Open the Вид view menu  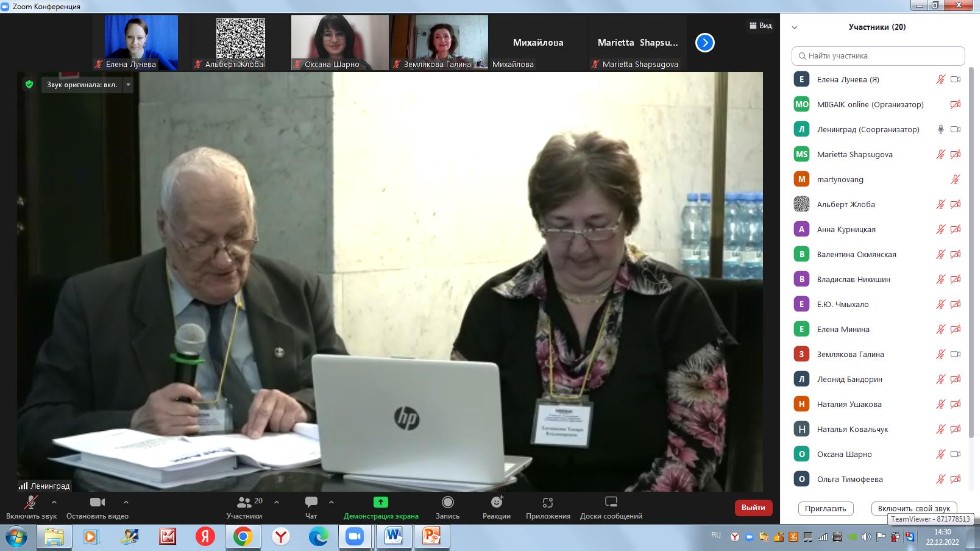(760, 26)
